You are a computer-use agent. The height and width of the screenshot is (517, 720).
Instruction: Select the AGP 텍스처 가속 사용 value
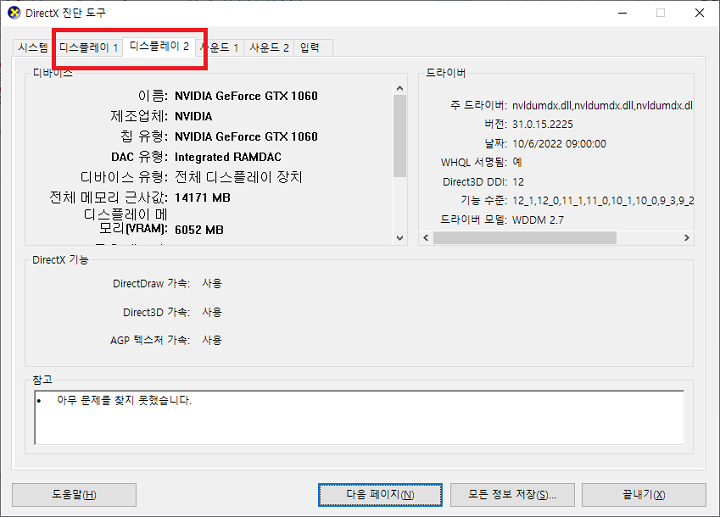coord(212,340)
